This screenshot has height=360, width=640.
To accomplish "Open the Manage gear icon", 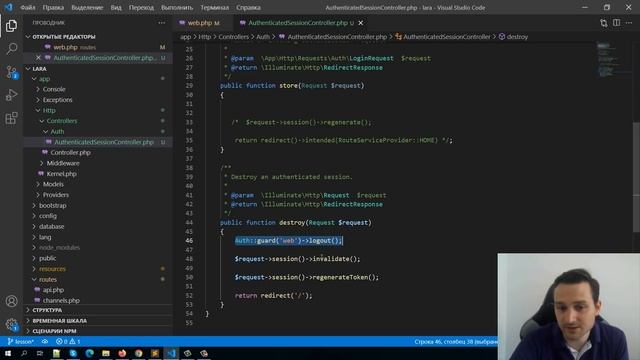I will point(11,324).
